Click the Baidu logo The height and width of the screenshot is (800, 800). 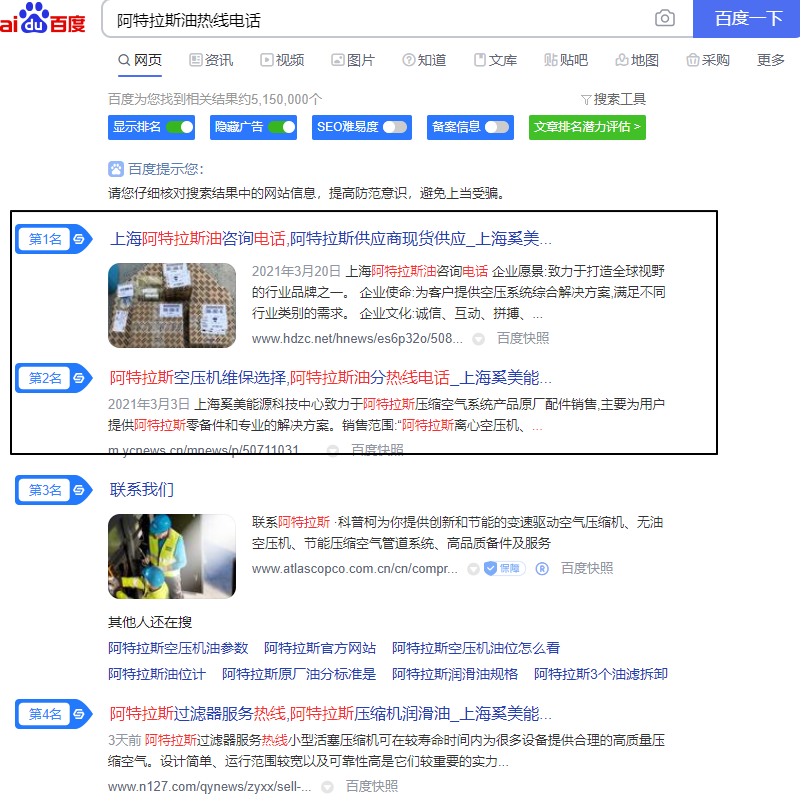(42, 18)
